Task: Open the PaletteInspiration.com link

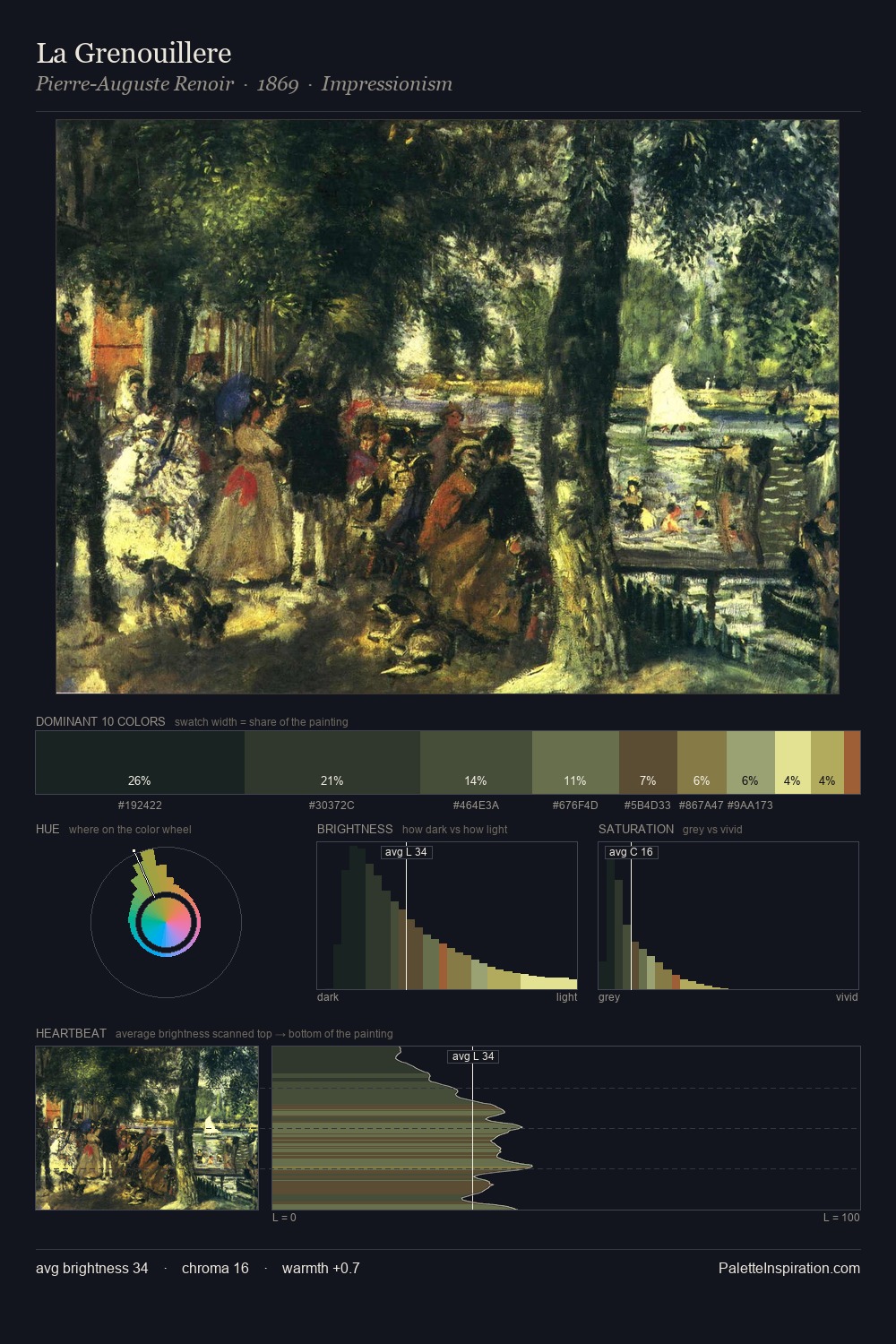Action: (x=789, y=1269)
